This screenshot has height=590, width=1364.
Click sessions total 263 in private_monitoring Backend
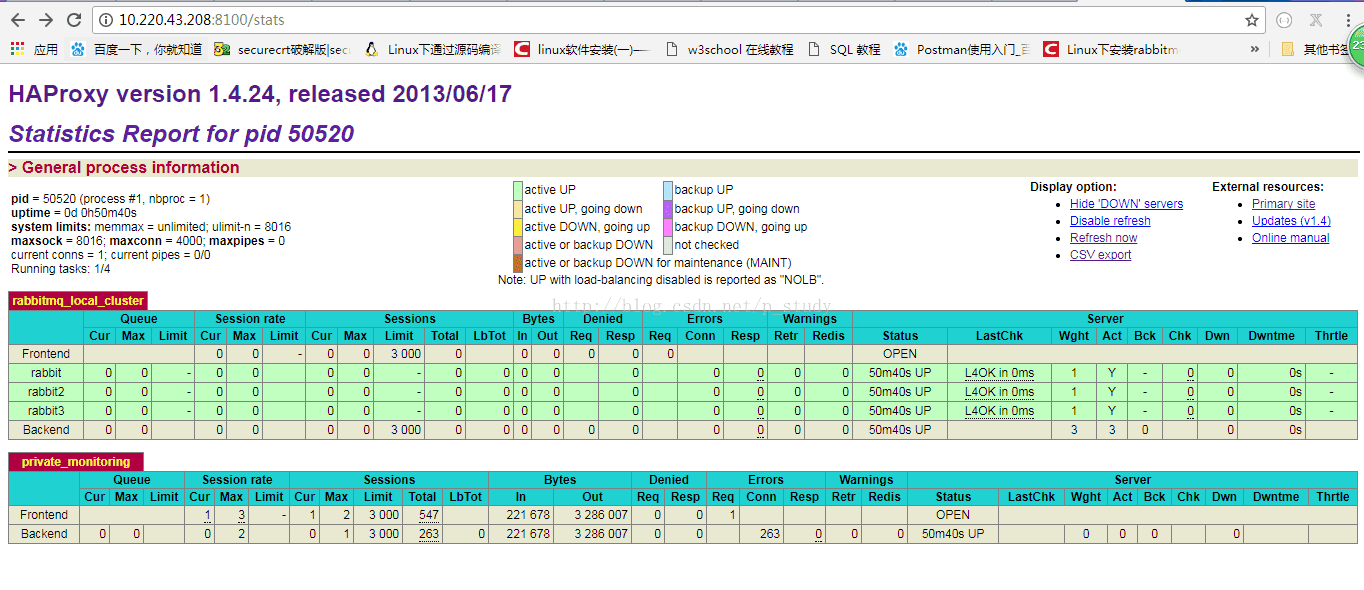[429, 534]
